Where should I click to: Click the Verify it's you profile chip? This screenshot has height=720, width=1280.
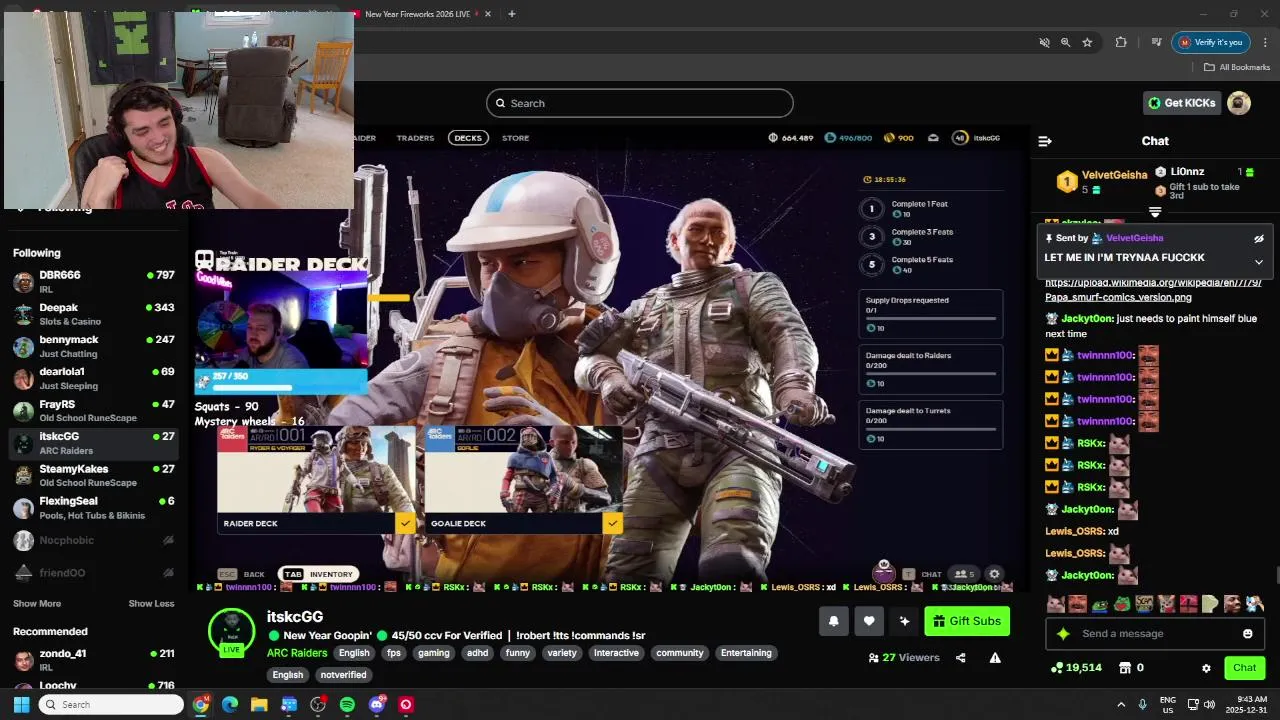pyautogui.click(x=1211, y=42)
